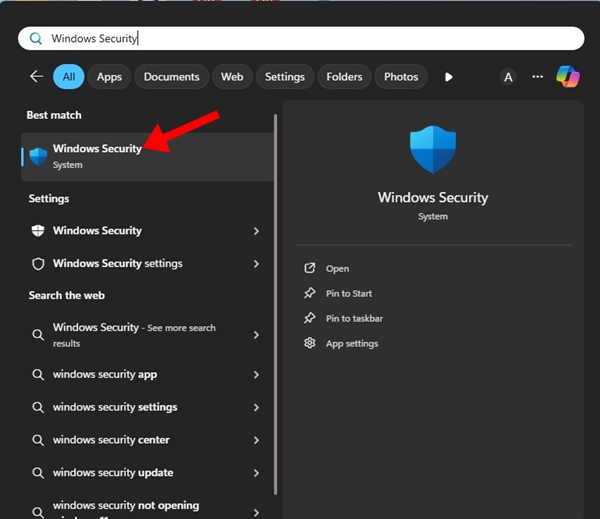The width and height of the screenshot is (600, 519).
Task: Select the All filter tab
Action: [69, 77]
